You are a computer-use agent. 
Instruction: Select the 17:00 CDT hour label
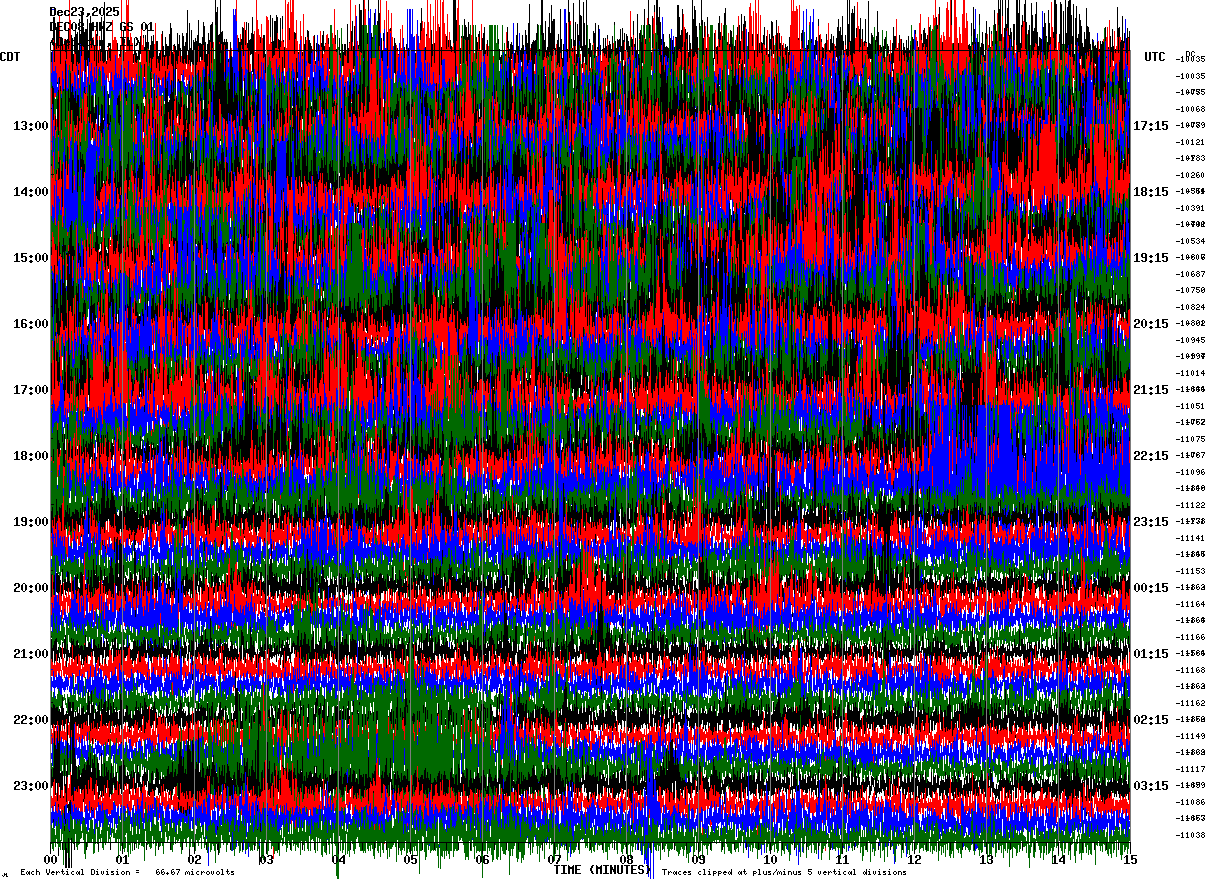(x=31, y=390)
